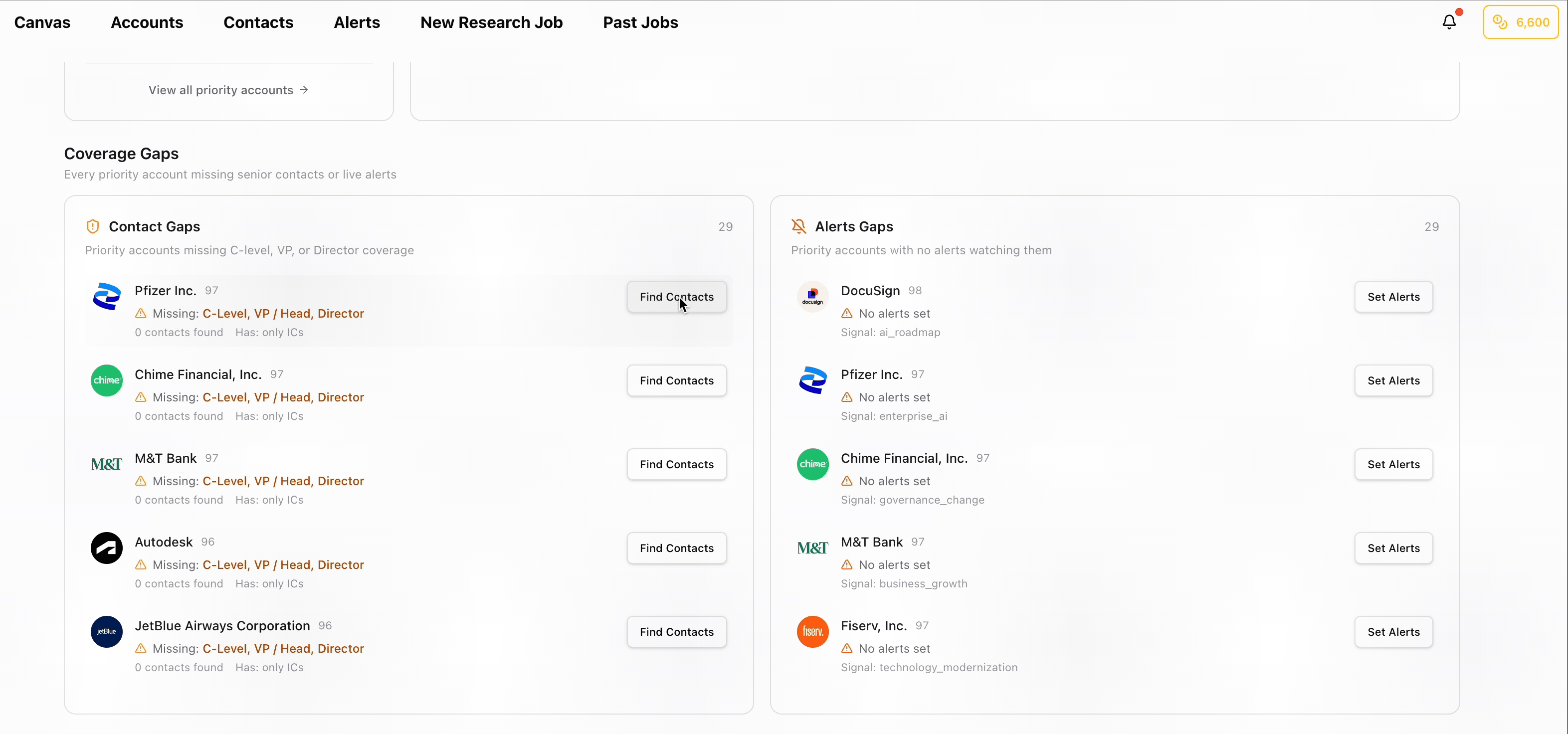Click M&T Bank logo in Alerts Gaps

812,548
